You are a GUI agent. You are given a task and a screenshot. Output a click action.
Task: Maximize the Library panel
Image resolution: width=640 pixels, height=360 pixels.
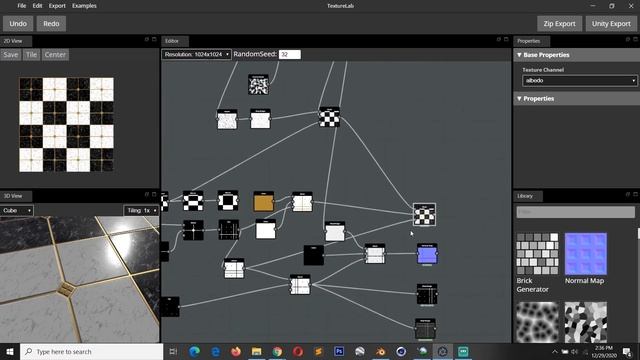[x=636, y=195]
